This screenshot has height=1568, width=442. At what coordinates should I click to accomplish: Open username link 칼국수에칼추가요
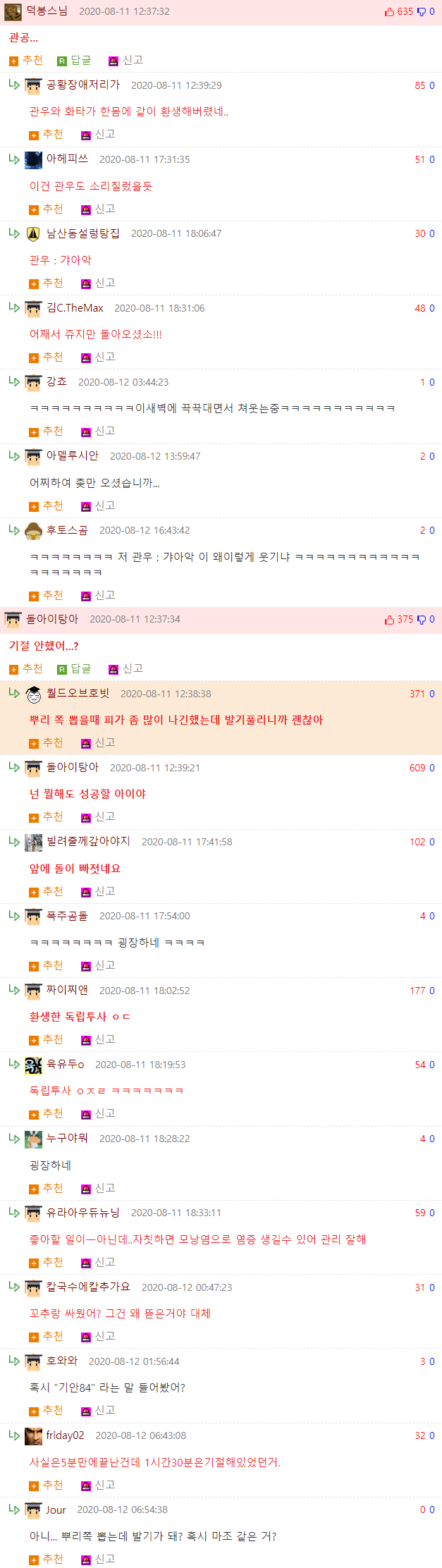[x=88, y=1287]
